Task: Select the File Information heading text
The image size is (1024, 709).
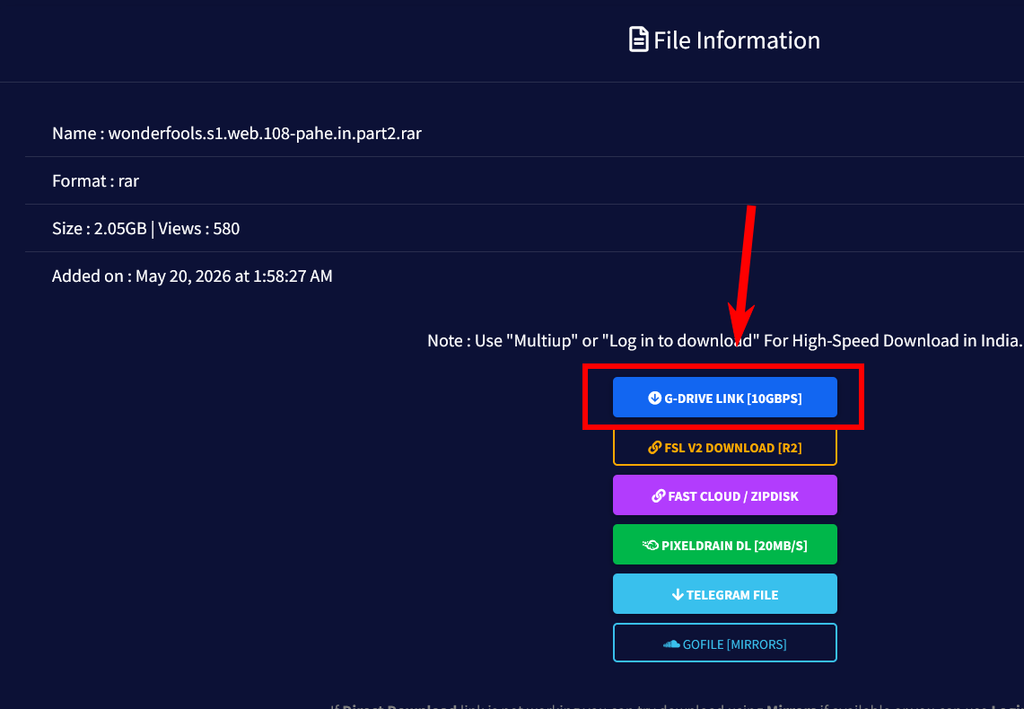Action: point(736,40)
